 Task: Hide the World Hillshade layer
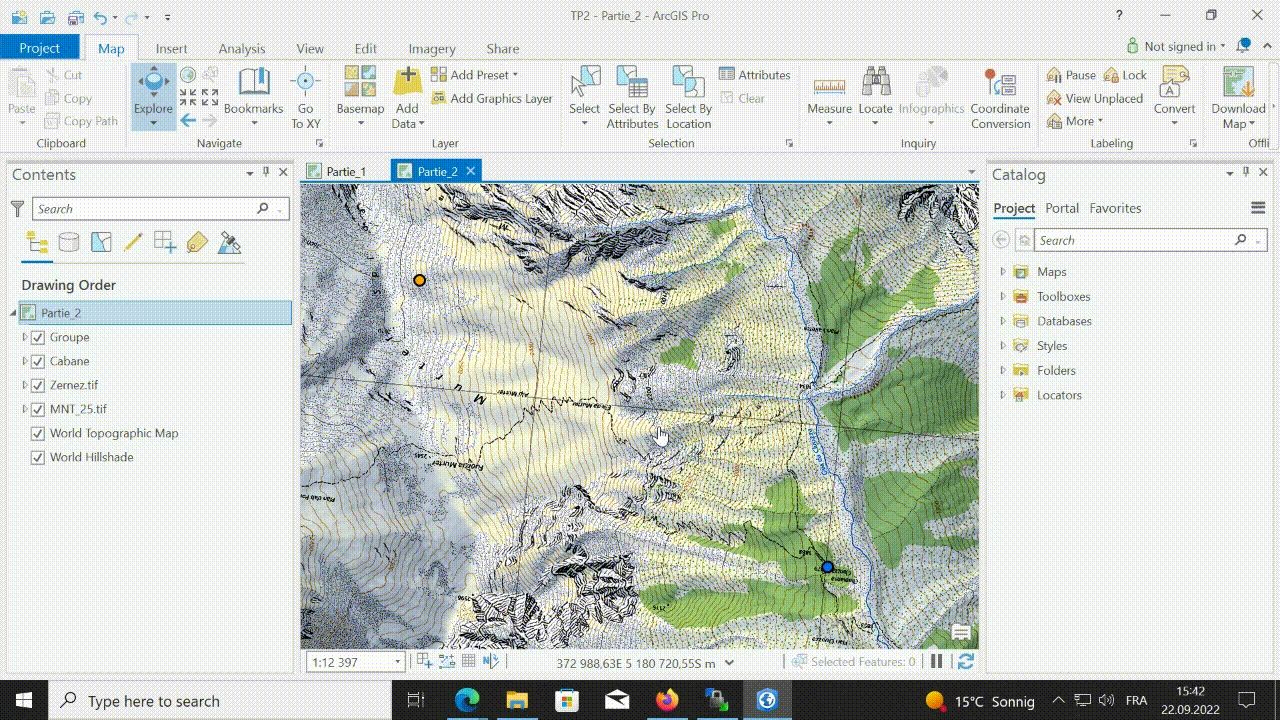coord(38,457)
